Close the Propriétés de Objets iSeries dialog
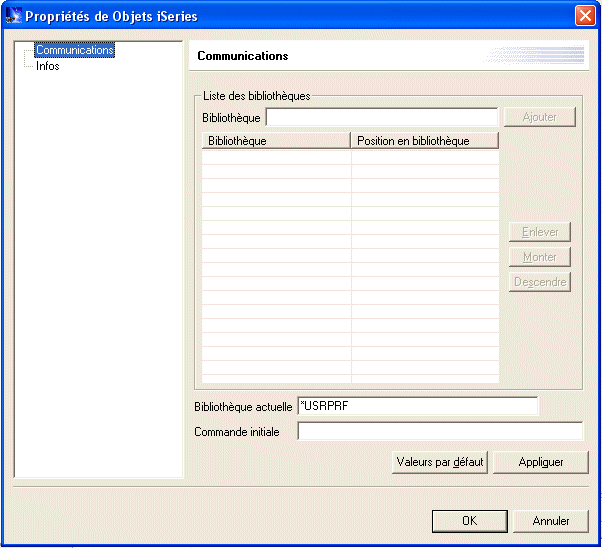Viewport: 602px width, 548px height. point(585,16)
